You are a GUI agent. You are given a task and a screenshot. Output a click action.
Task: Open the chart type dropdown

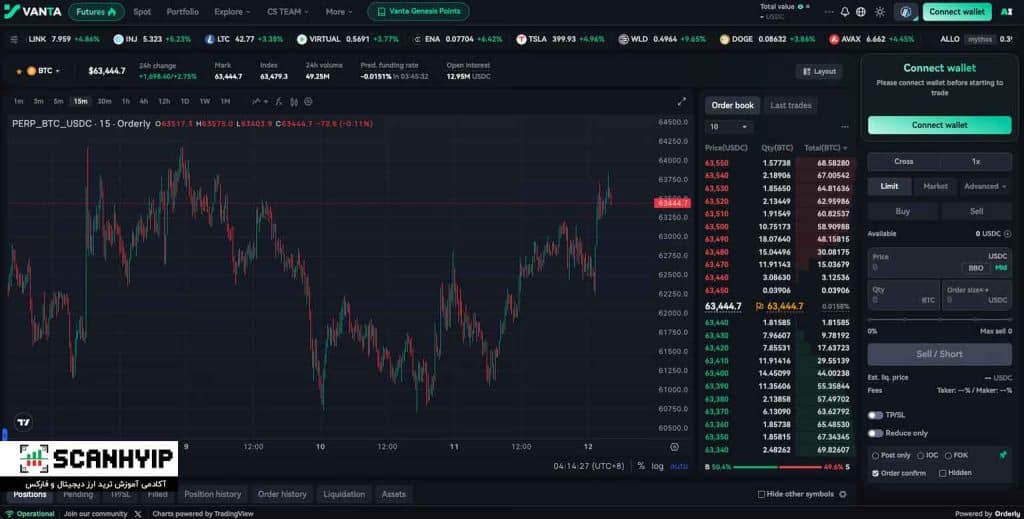click(260, 101)
